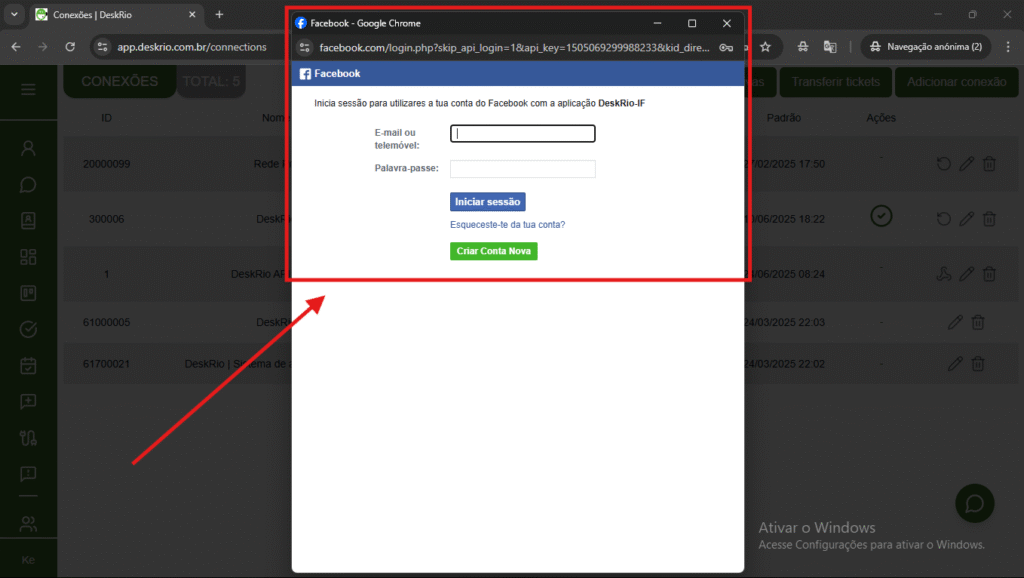Delete the connection in row 61000005
The height and width of the screenshot is (578, 1024).
point(978,322)
